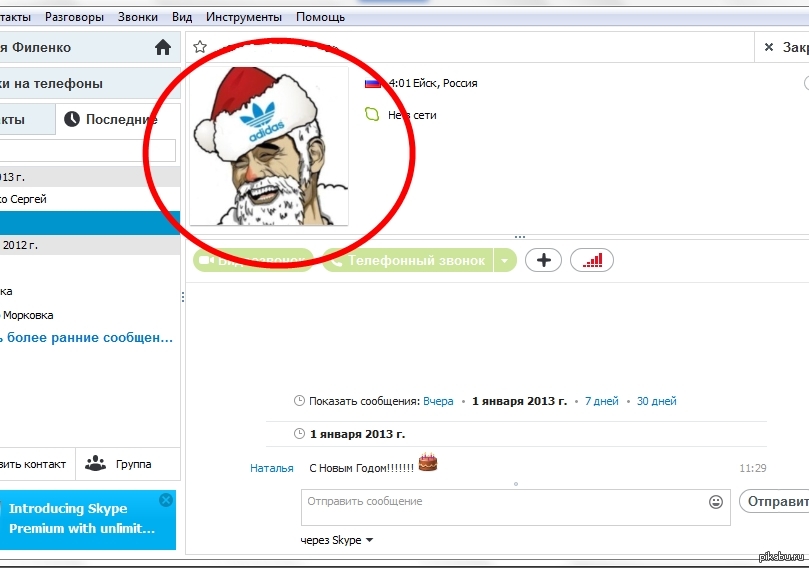Click the Отправить сообщение input field
The width and height of the screenshot is (809, 568).
point(516,508)
